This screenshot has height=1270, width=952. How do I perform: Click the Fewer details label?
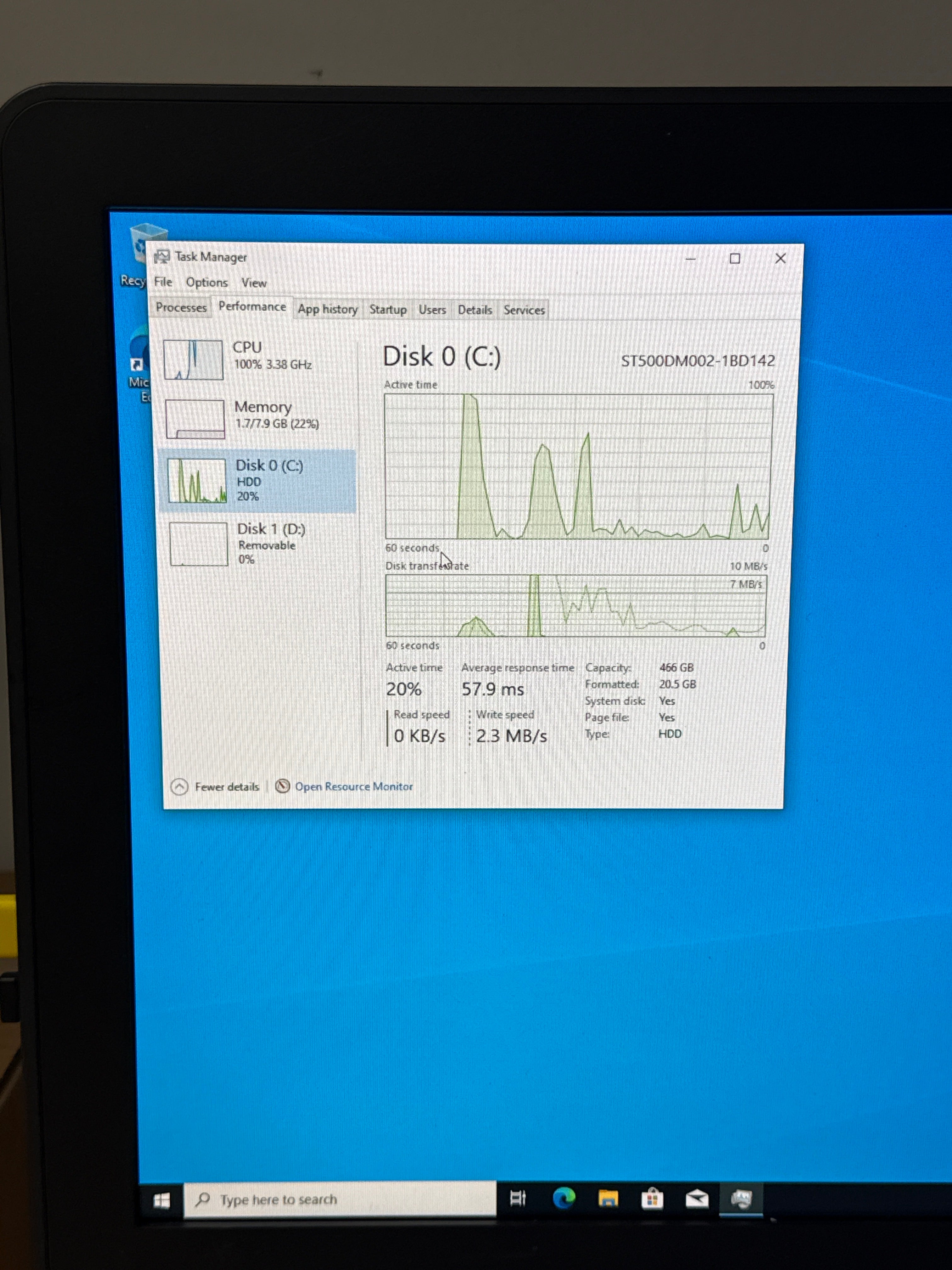227,787
